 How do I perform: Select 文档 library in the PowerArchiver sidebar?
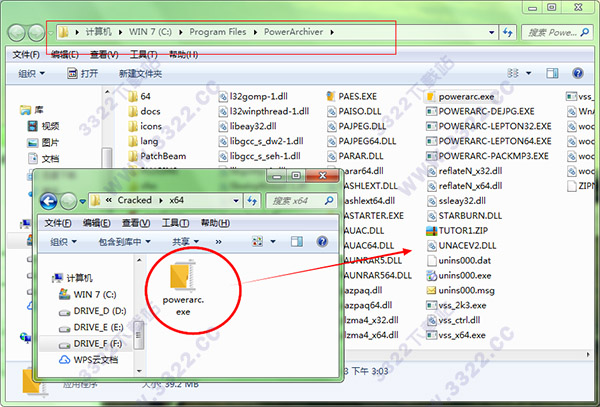pos(43,158)
